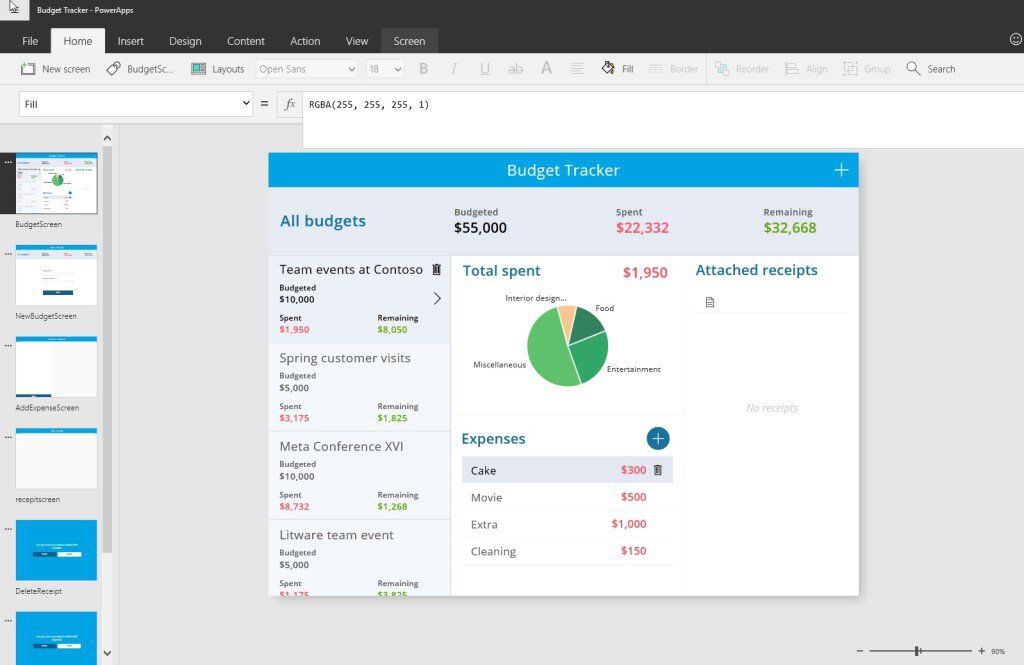The image size is (1024, 665).
Task: Toggle strikethrough formatting
Action: [x=515, y=69]
